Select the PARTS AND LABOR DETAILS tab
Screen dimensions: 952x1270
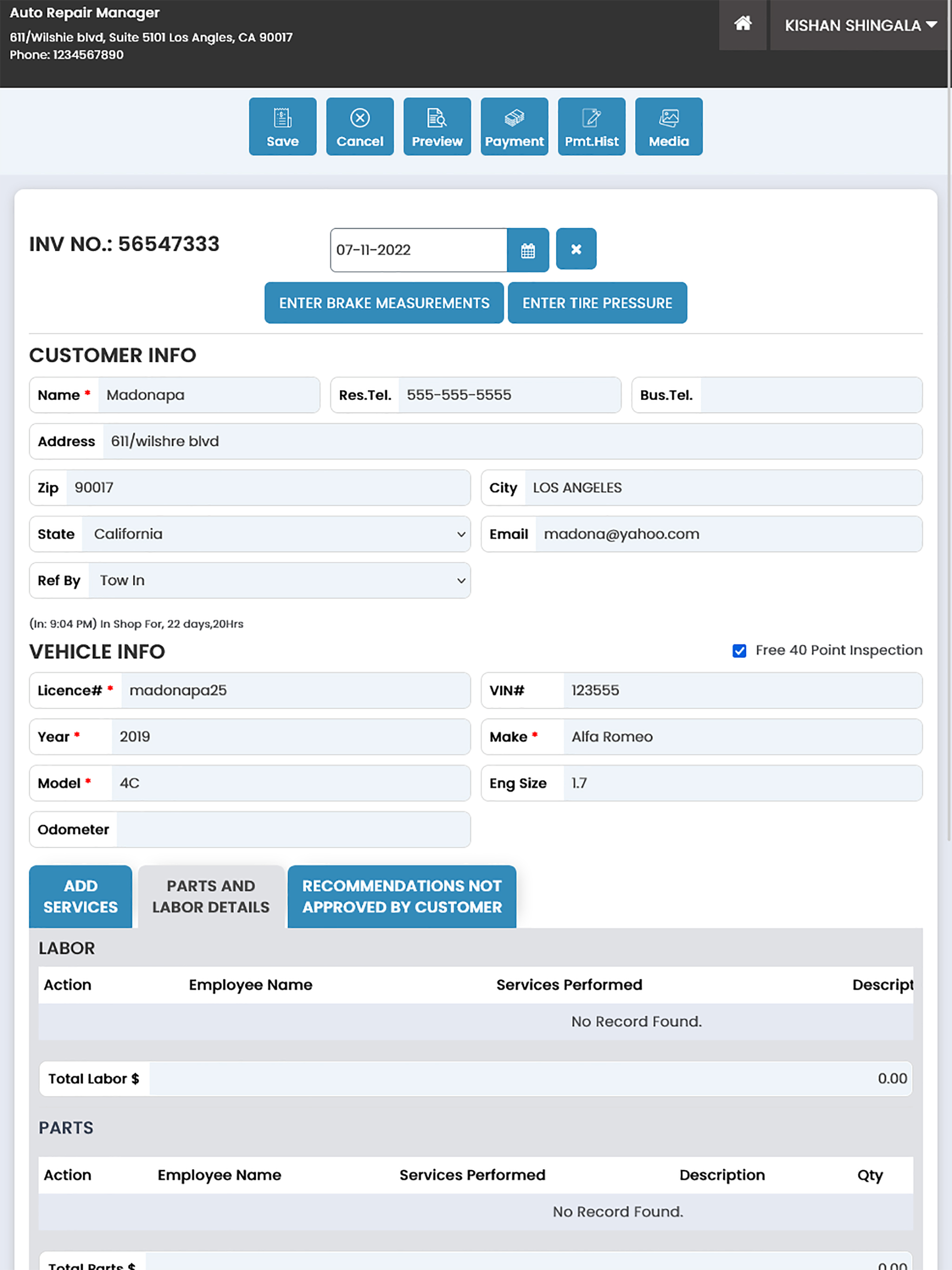[211, 896]
